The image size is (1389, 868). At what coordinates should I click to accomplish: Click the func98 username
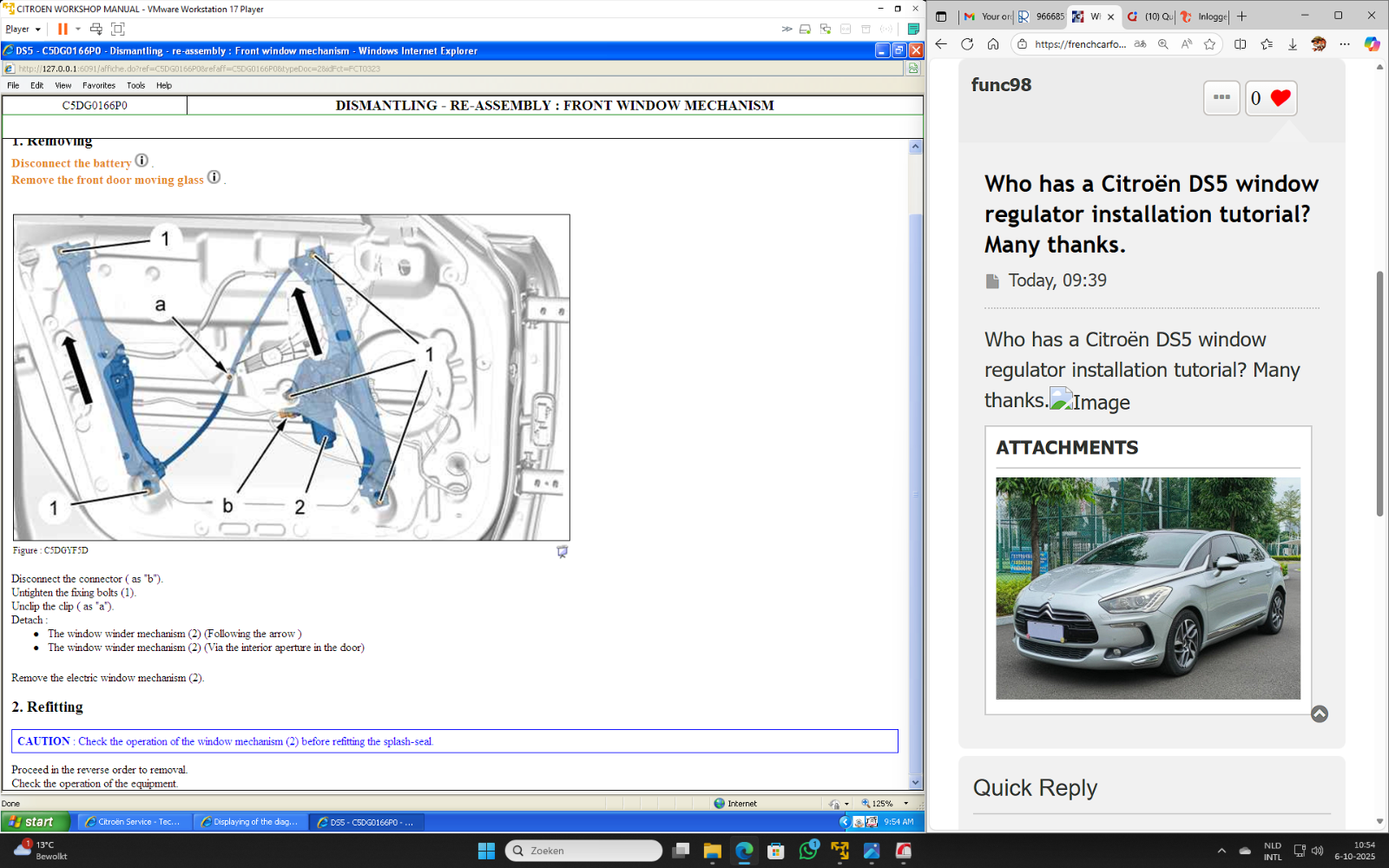(1001, 85)
